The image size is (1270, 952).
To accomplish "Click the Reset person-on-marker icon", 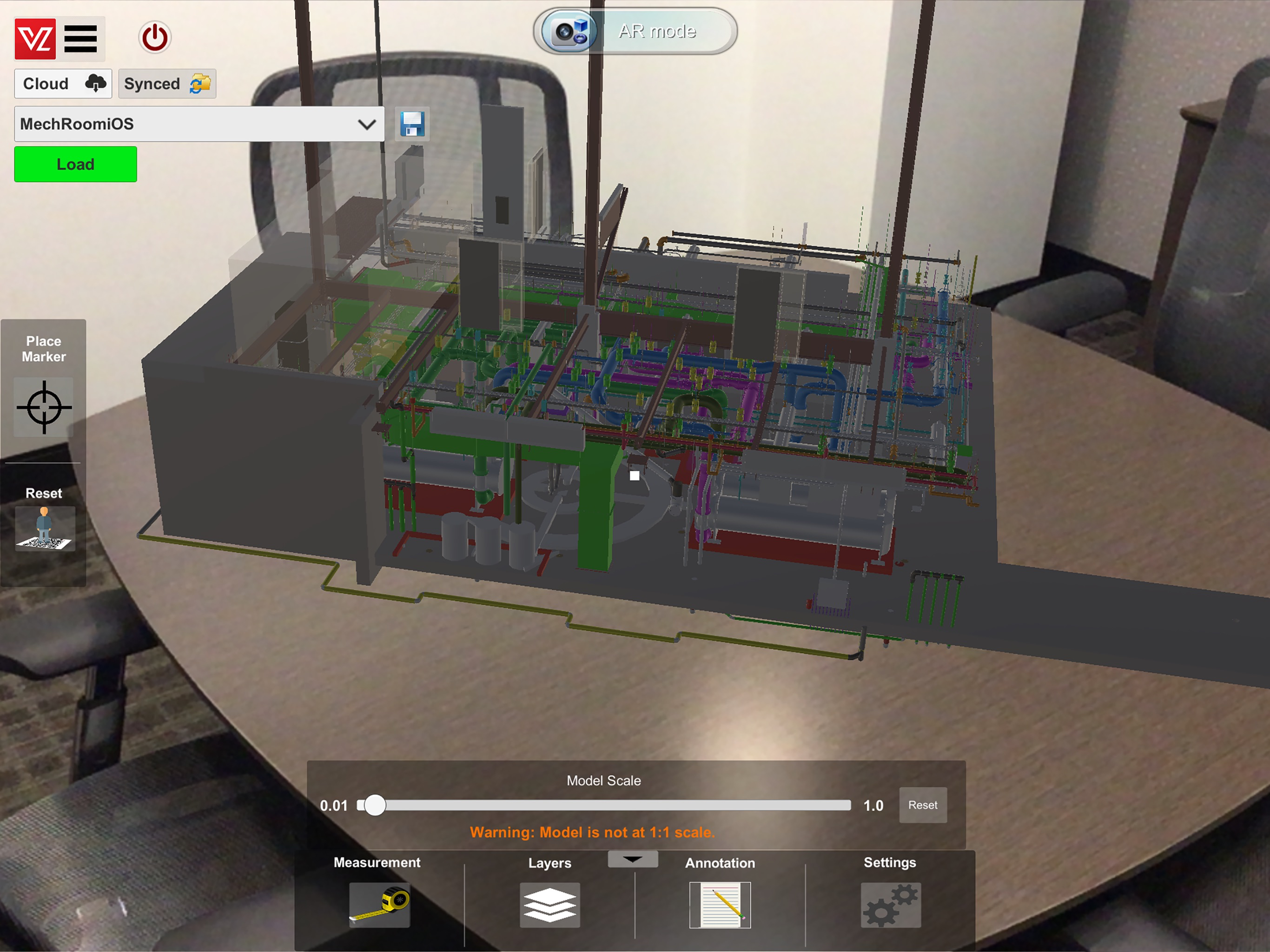I will (x=45, y=528).
